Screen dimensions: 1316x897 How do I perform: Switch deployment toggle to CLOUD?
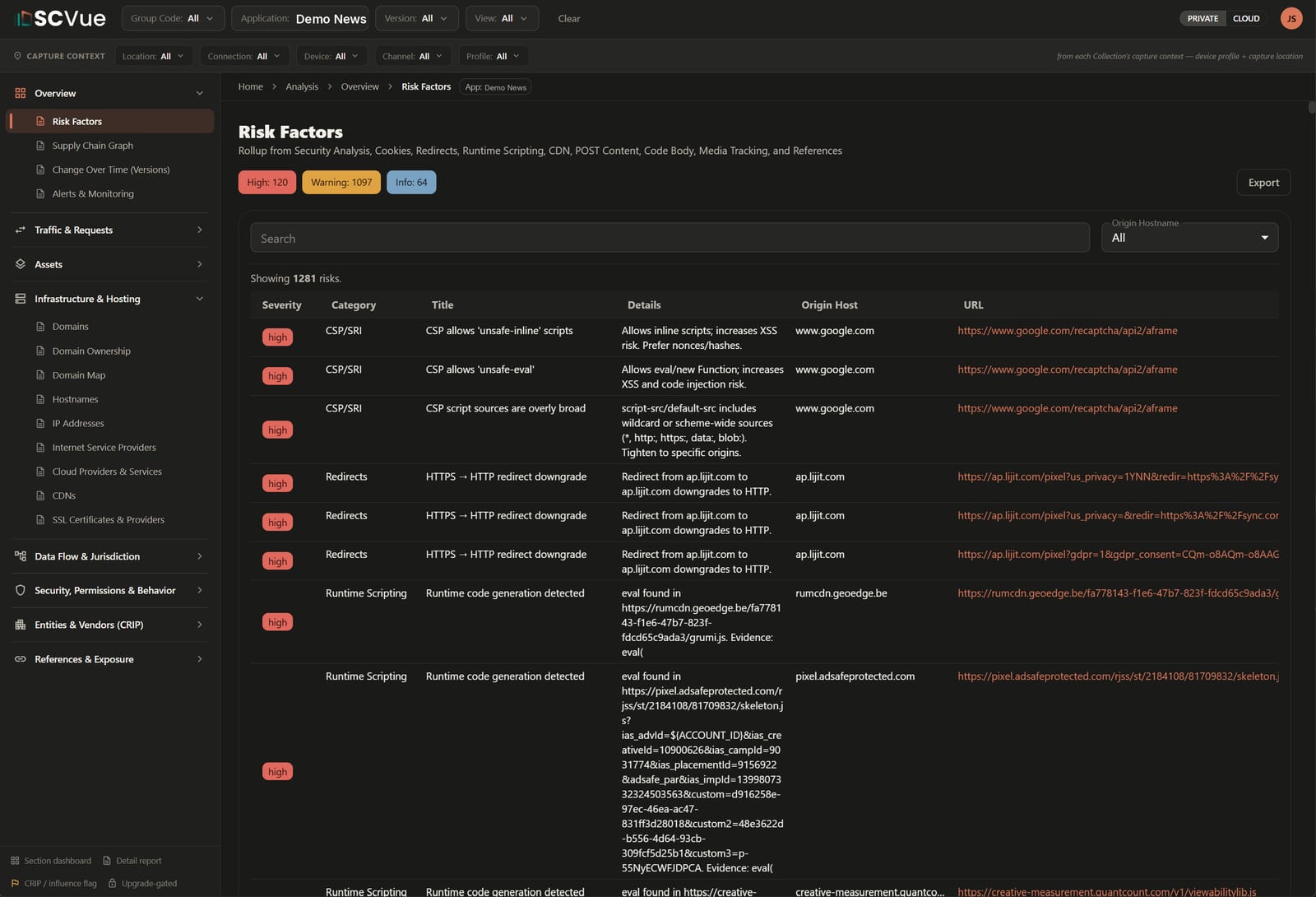point(1246,18)
